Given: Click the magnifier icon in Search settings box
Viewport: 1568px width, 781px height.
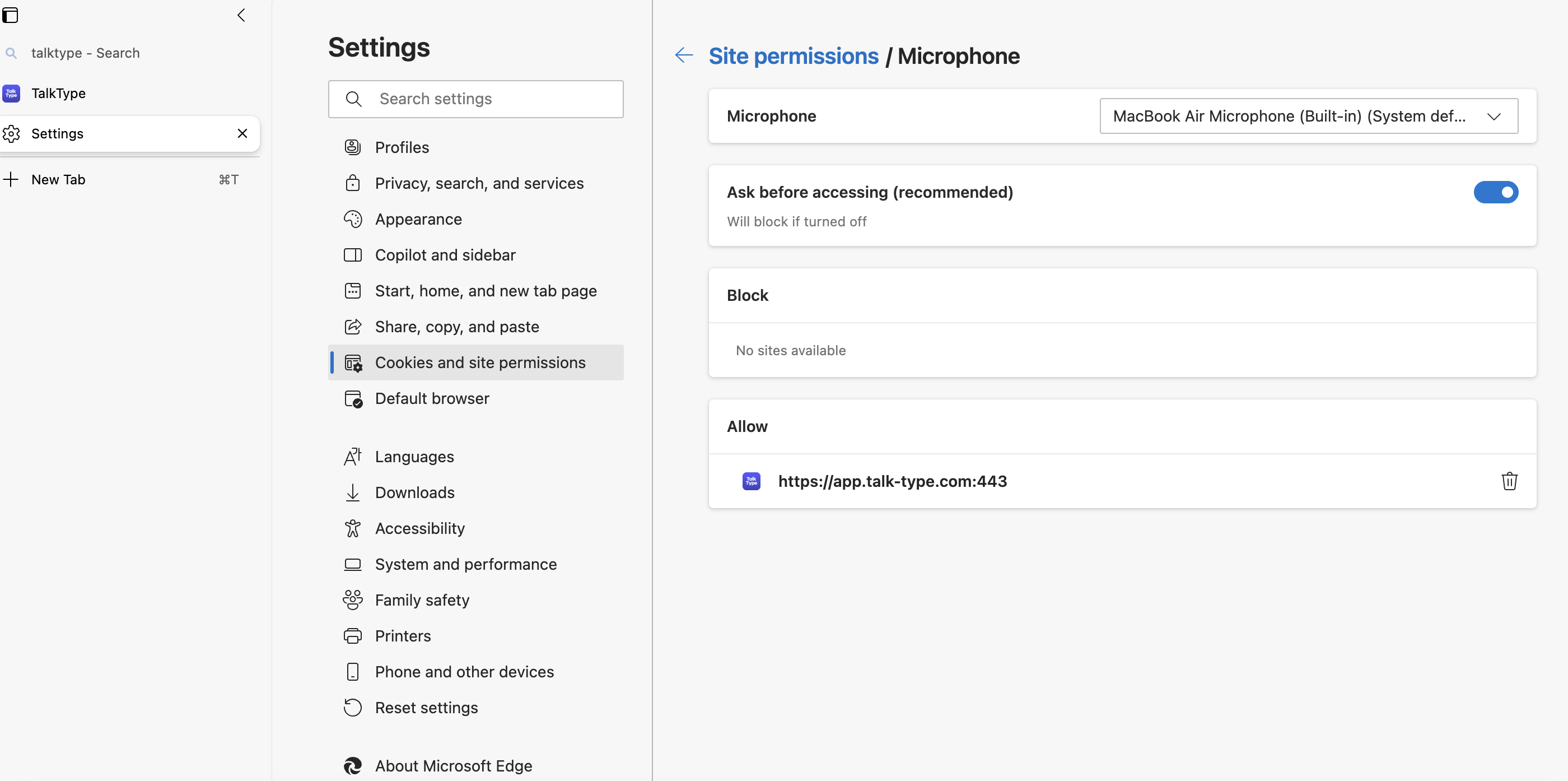Looking at the screenshot, I should click(x=354, y=99).
